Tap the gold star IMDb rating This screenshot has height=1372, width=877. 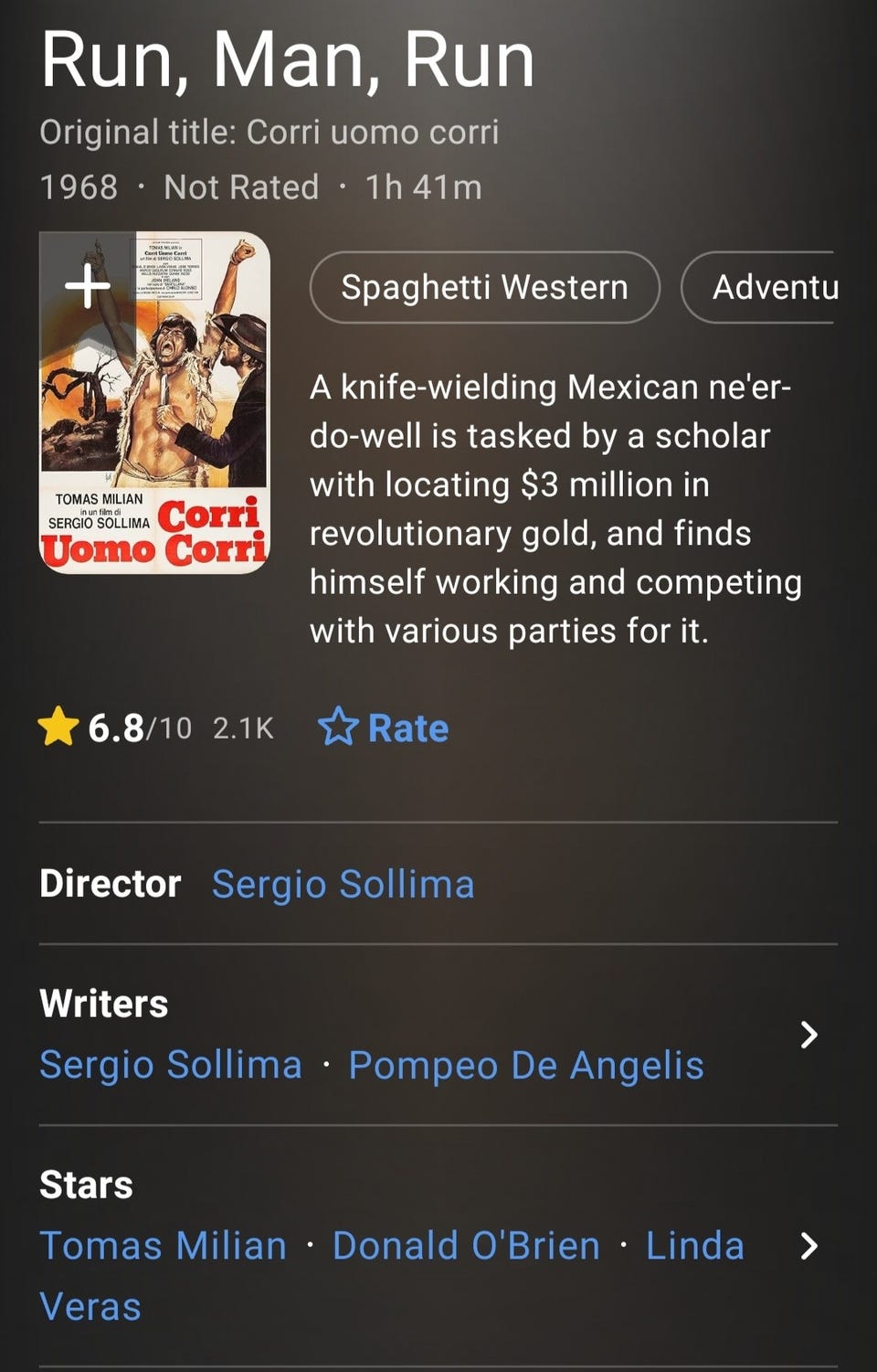tap(58, 728)
